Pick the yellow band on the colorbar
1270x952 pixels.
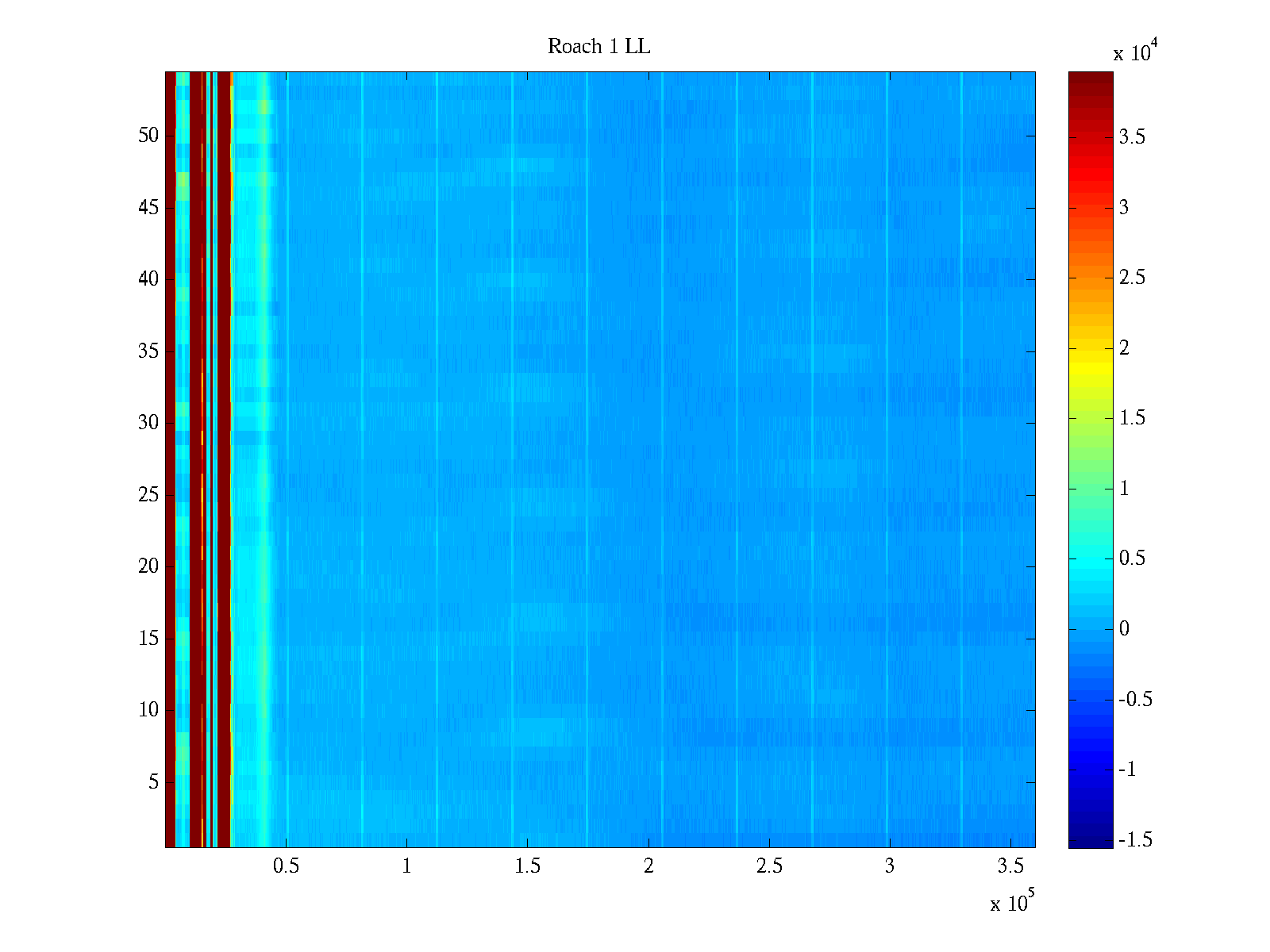[1091, 357]
